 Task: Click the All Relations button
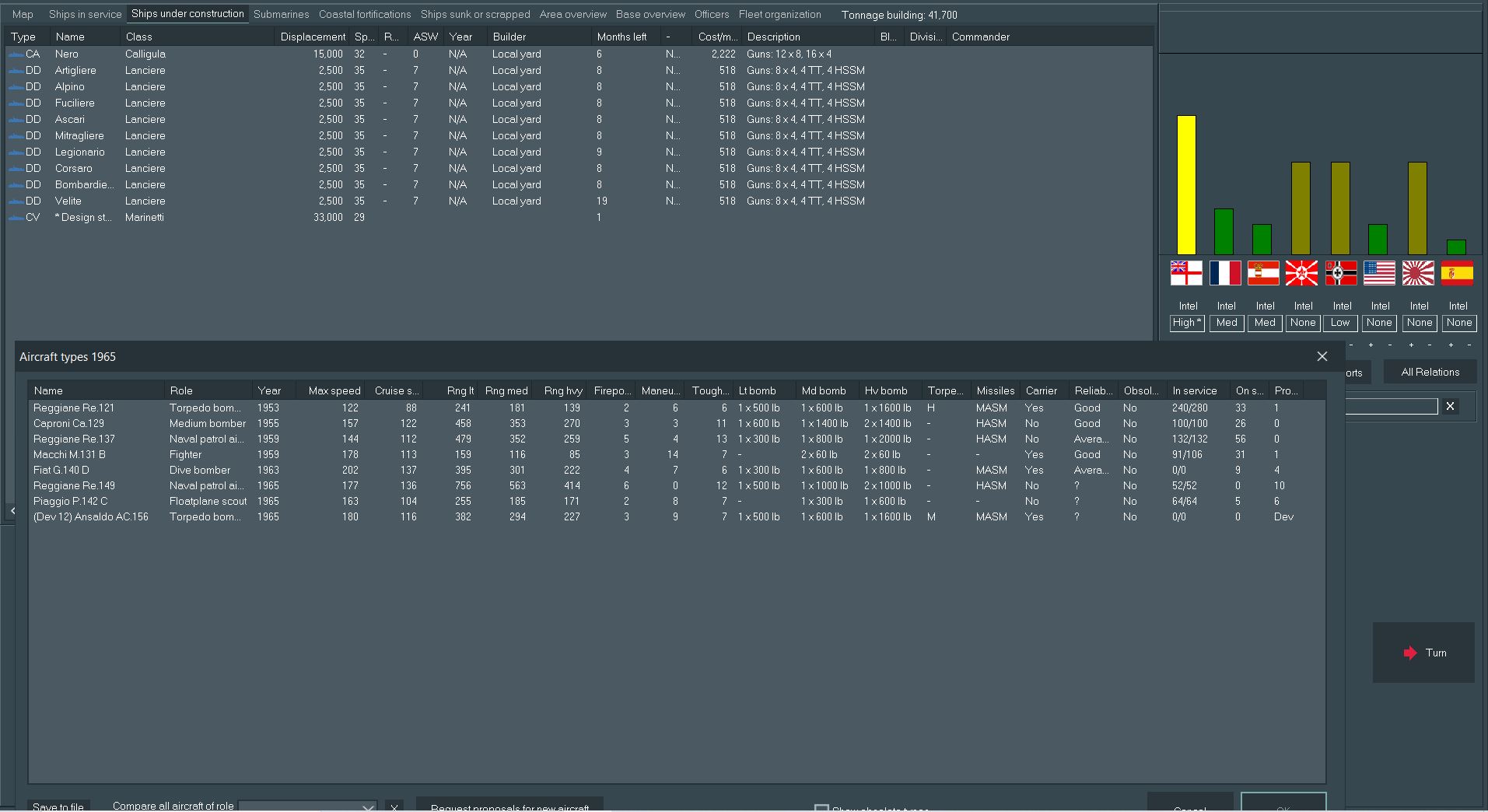point(1430,372)
